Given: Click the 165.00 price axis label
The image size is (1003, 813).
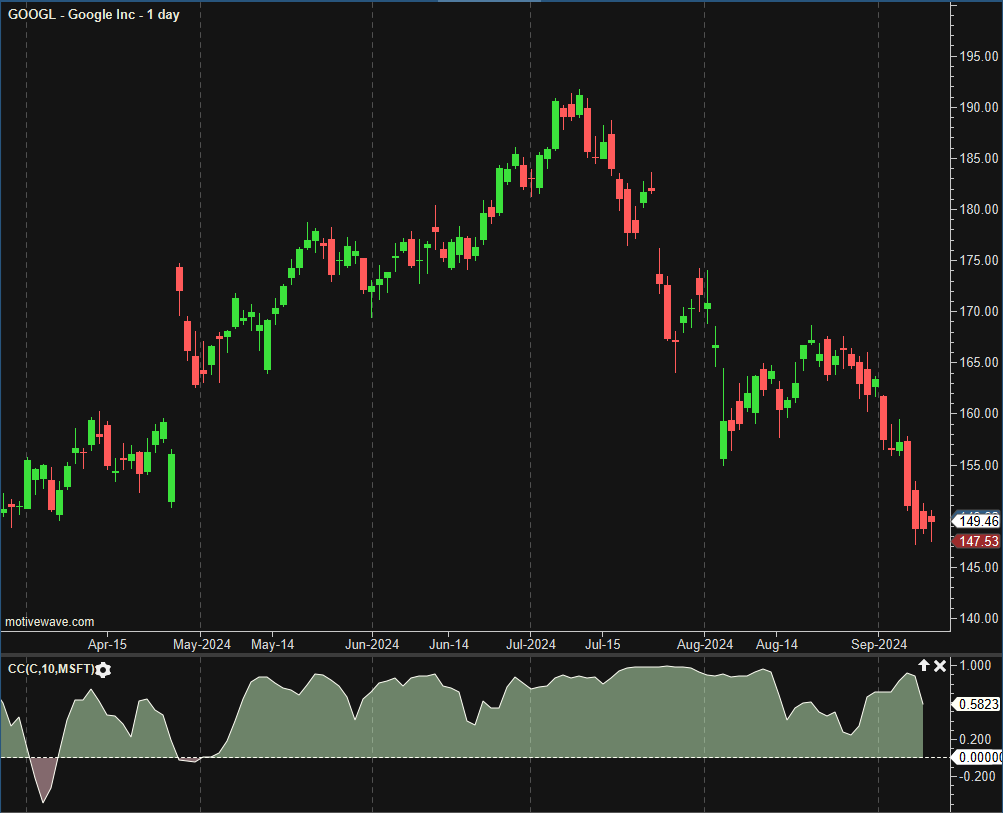Looking at the screenshot, I should [976, 362].
